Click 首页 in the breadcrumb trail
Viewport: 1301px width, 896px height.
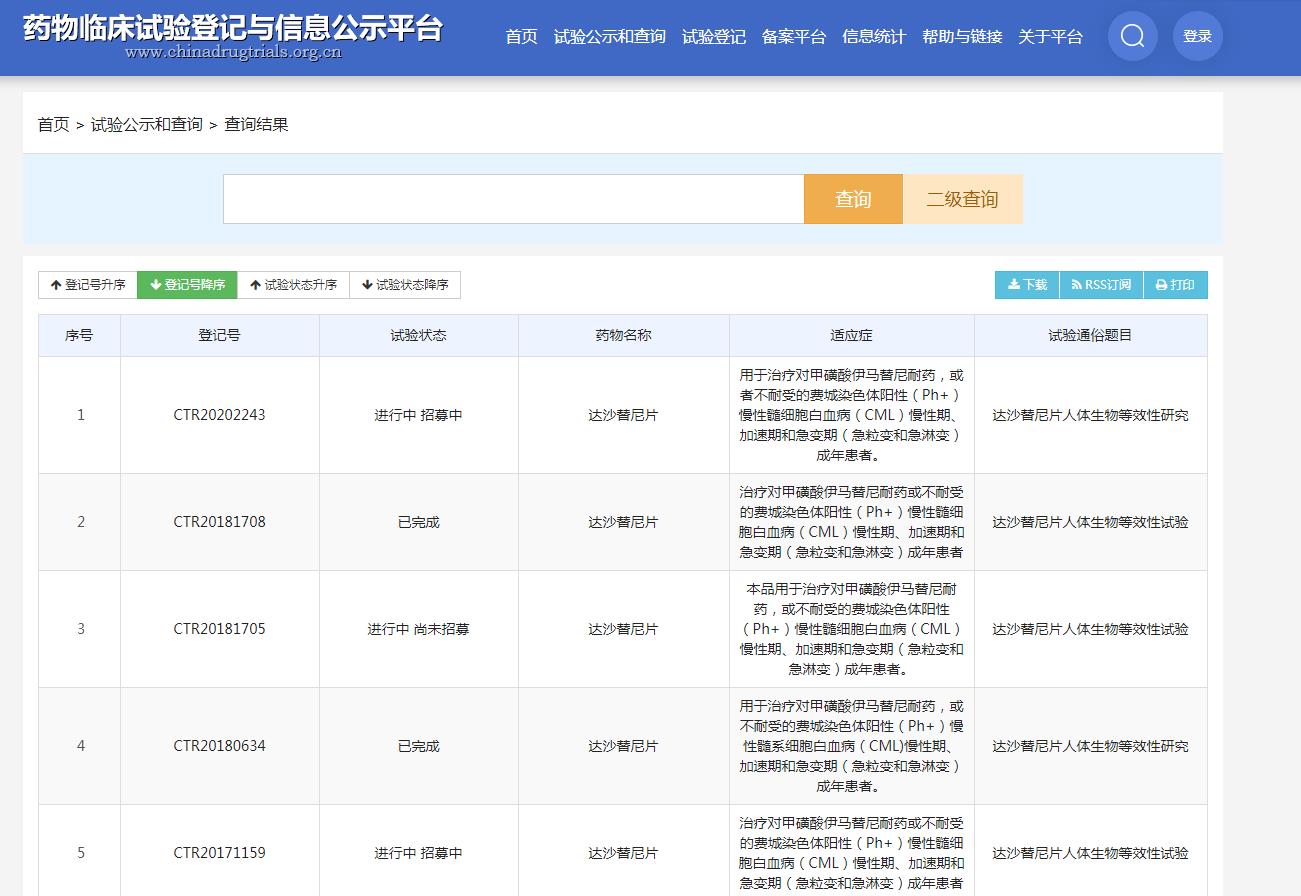[x=53, y=125]
